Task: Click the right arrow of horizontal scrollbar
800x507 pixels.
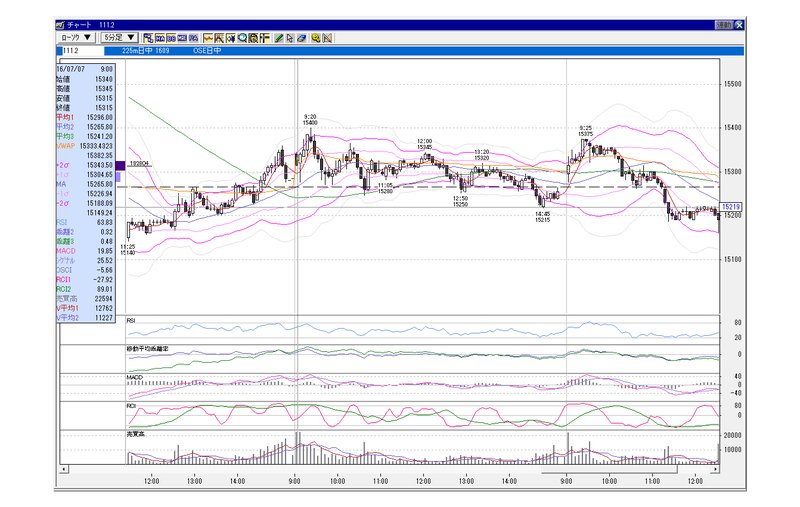Action: (716, 469)
